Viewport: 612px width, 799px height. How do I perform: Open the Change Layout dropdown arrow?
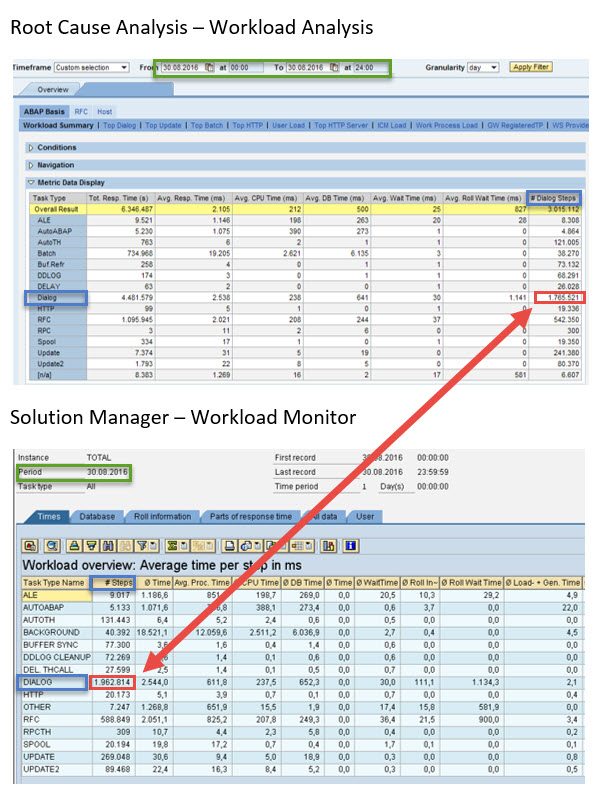(309, 546)
